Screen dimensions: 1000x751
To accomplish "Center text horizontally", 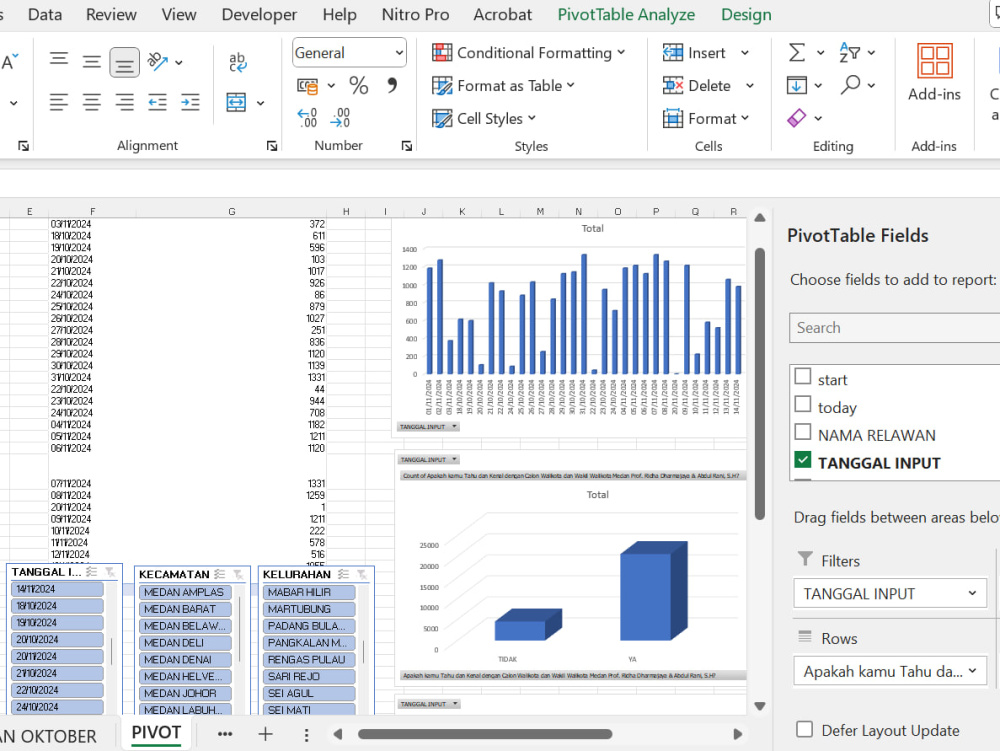I will 92,102.
